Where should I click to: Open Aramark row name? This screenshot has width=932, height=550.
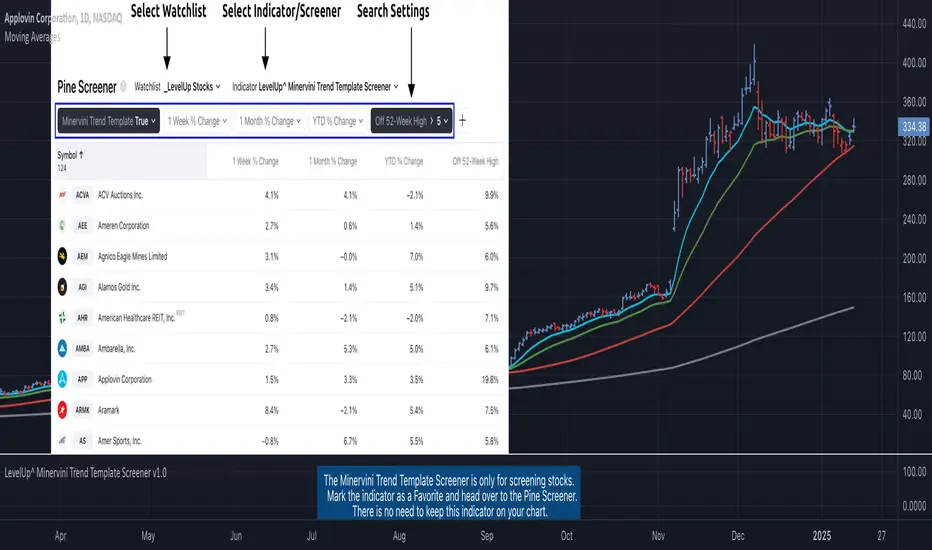point(109,410)
